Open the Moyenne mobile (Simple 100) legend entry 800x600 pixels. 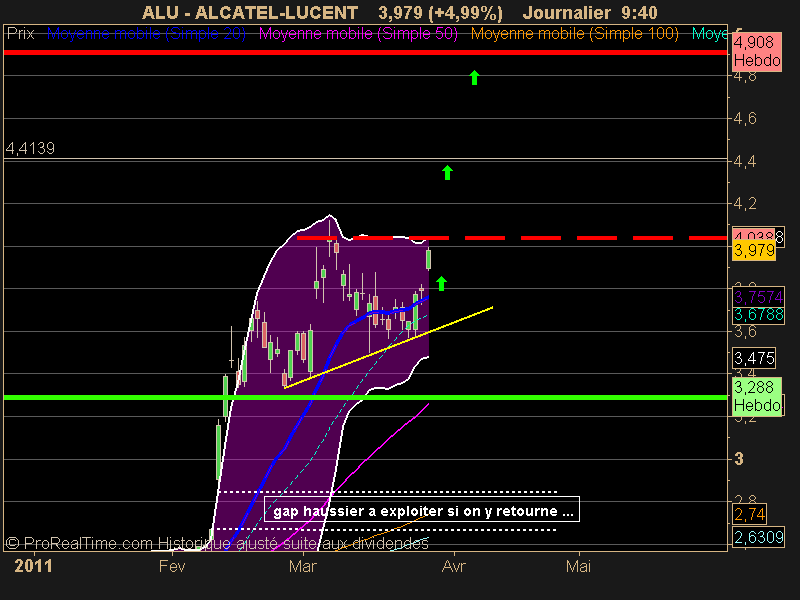pyautogui.click(x=574, y=34)
